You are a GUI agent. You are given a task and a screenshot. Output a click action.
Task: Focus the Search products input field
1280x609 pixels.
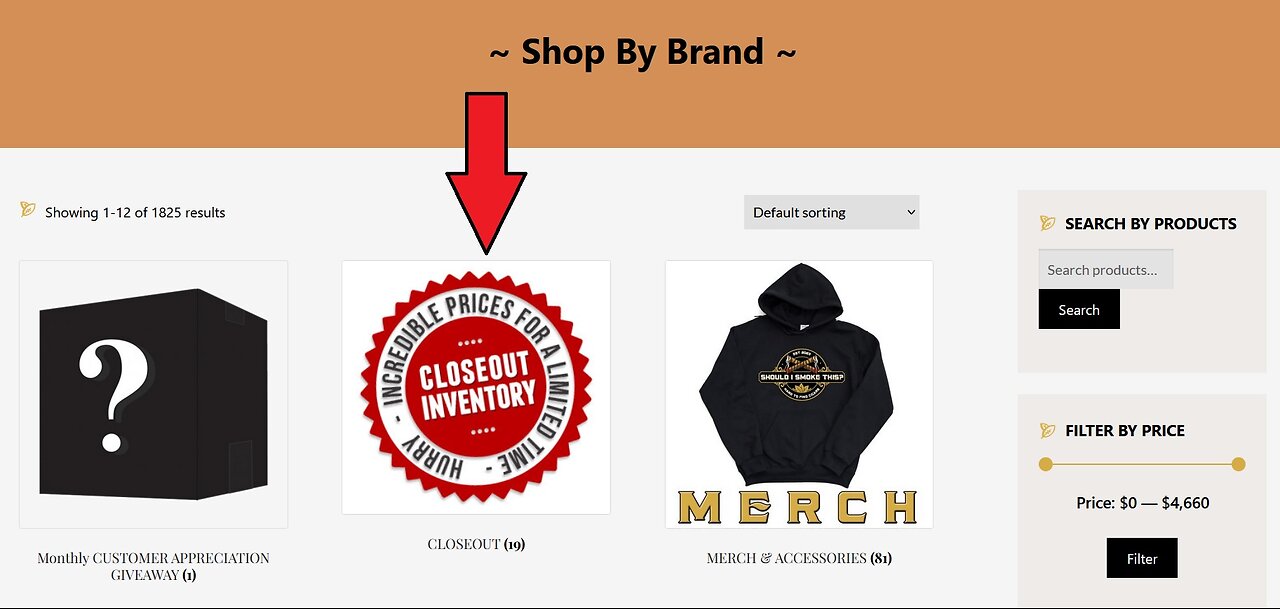[1106, 269]
